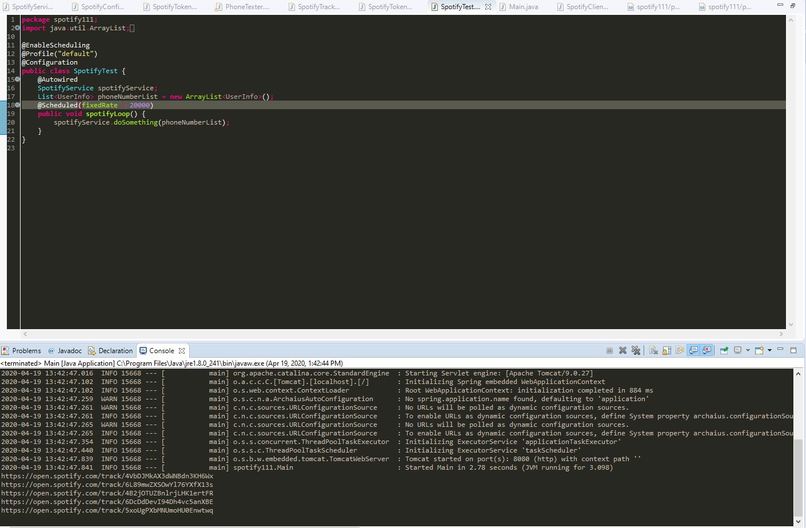Collapse the @Scheduled fold marker on line 18
The width and height of the screenshot is (806, 528).
pyautogui.click(x=17, y=105)
